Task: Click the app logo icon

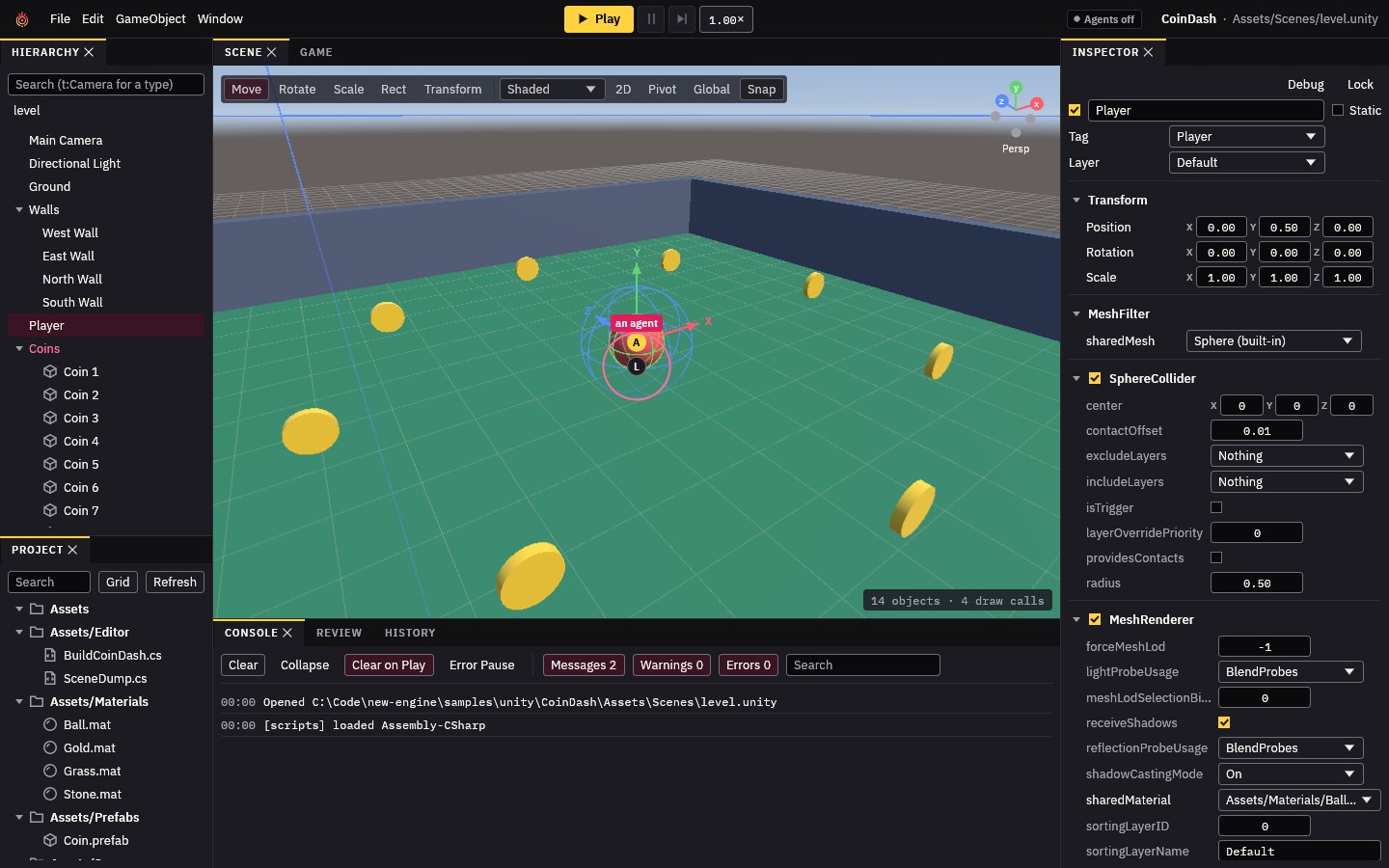Action: (x=22, y=19)
